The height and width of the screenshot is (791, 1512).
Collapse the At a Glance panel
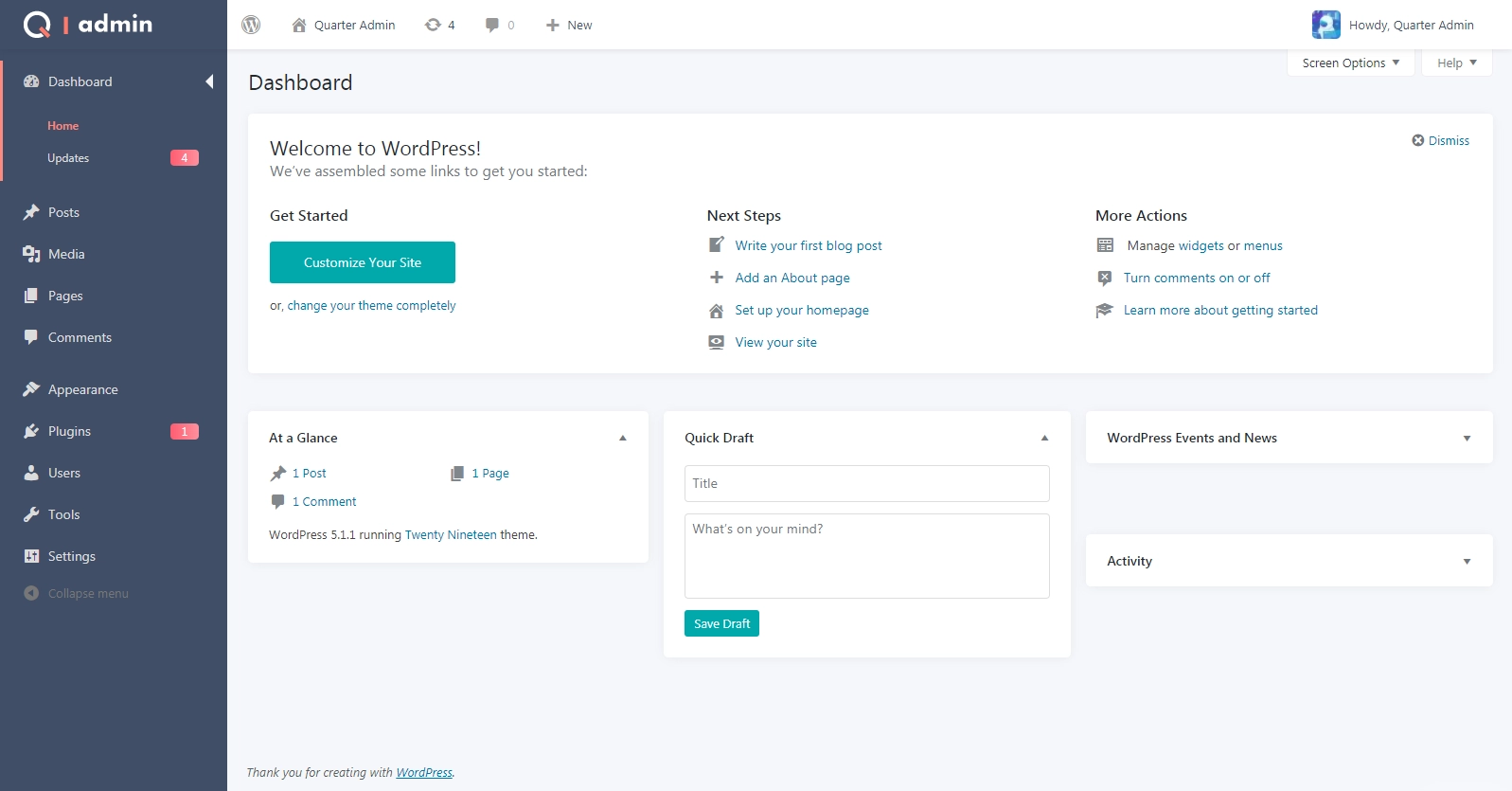pos(623,438)
